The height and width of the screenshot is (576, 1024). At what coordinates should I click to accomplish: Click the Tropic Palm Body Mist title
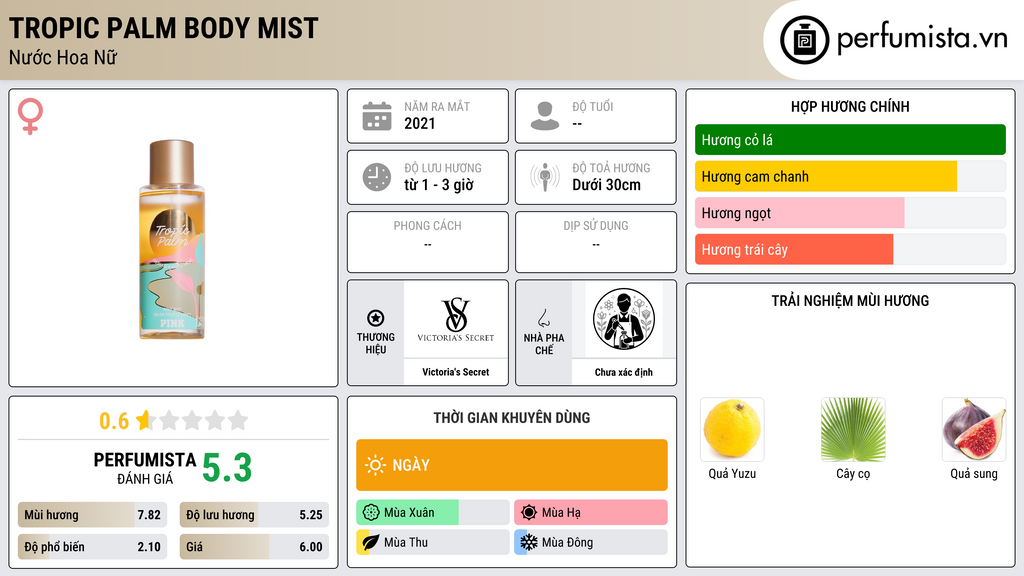163,28
